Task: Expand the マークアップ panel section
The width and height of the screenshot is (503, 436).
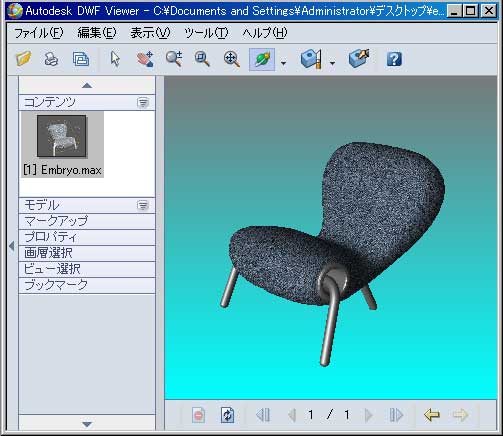Action: [x=87, y=221]
